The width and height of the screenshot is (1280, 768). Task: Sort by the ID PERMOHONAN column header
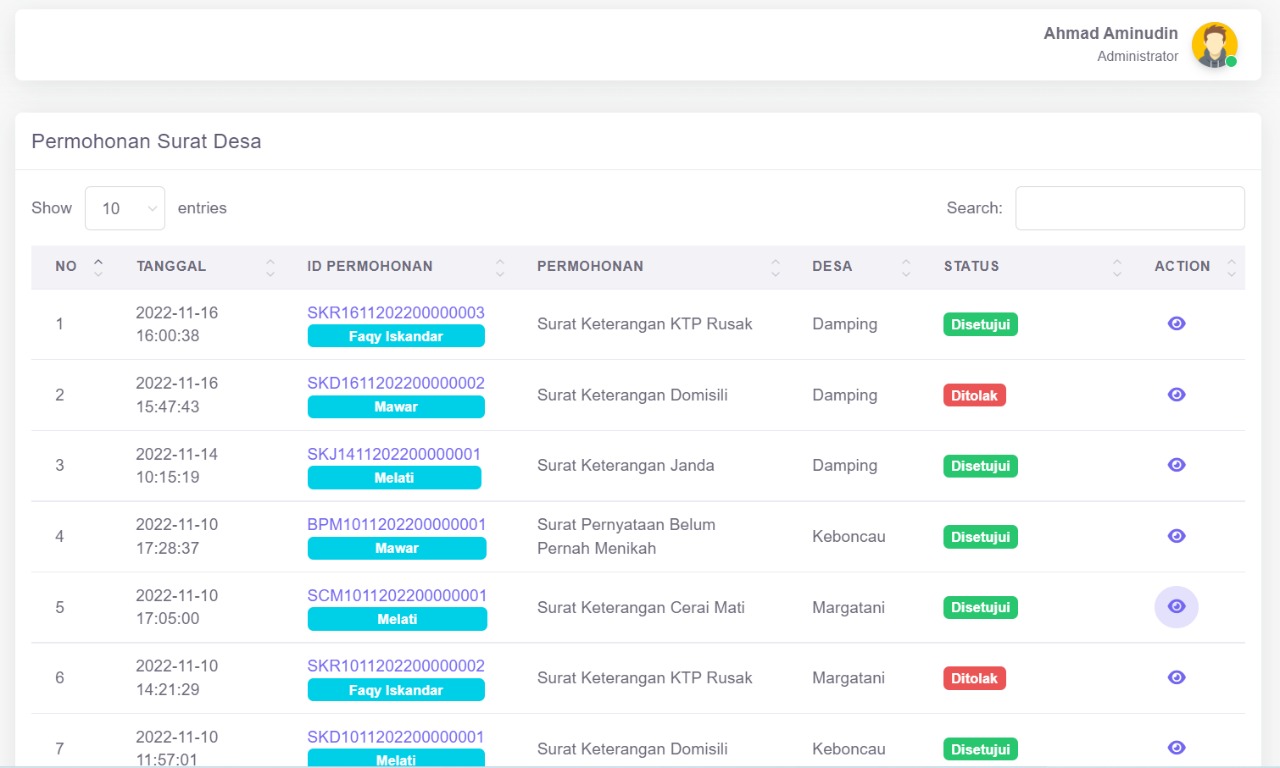click(x=370, y=267)
